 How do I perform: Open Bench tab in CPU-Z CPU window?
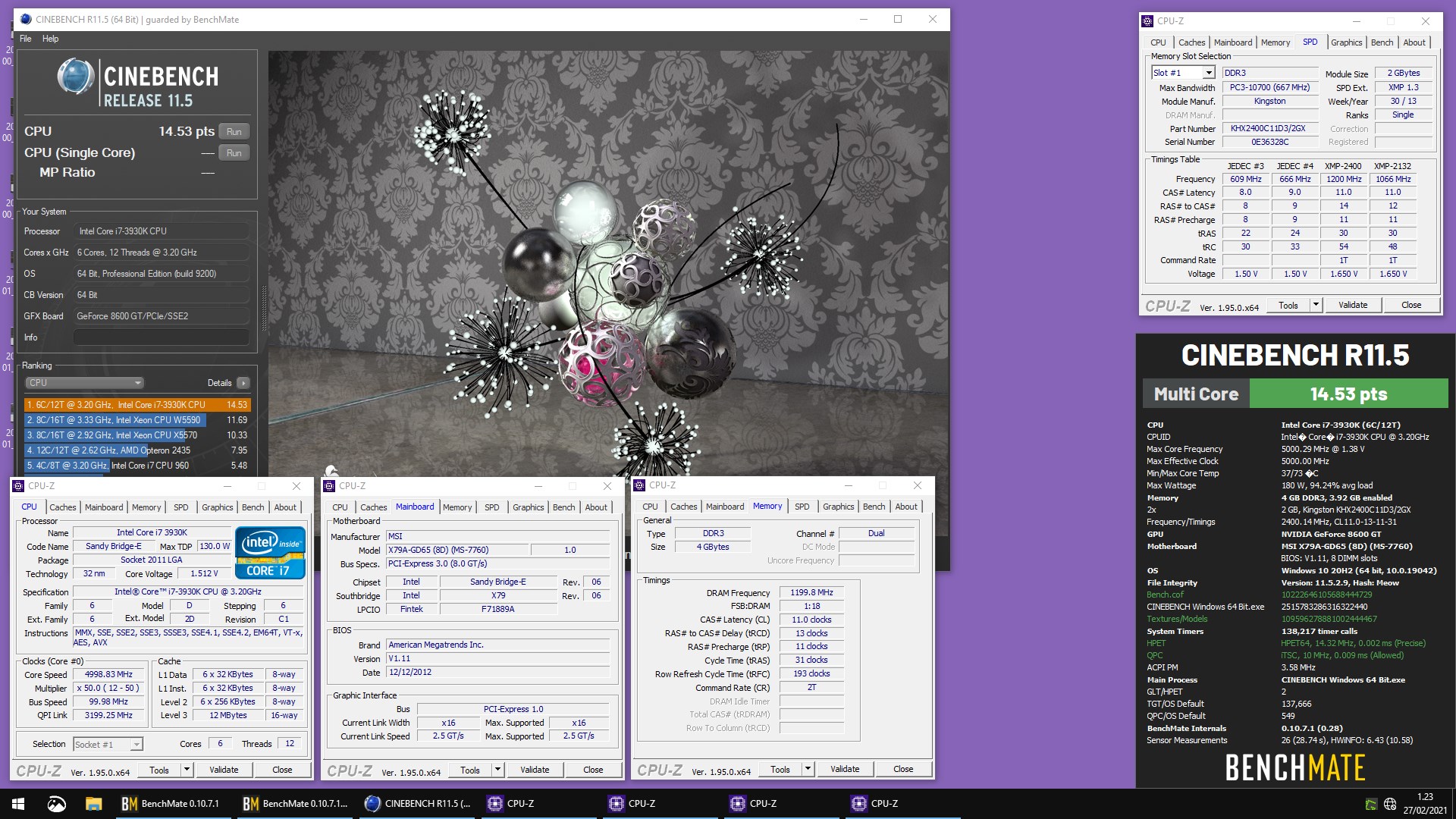click(x=253, y=507)
